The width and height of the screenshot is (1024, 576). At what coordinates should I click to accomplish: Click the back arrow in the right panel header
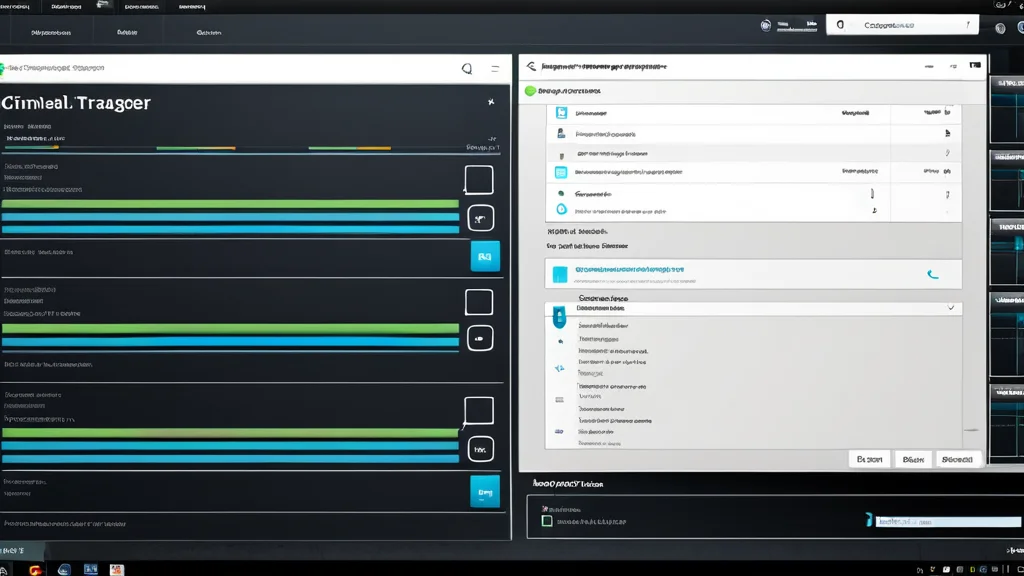tap(531, 67)
